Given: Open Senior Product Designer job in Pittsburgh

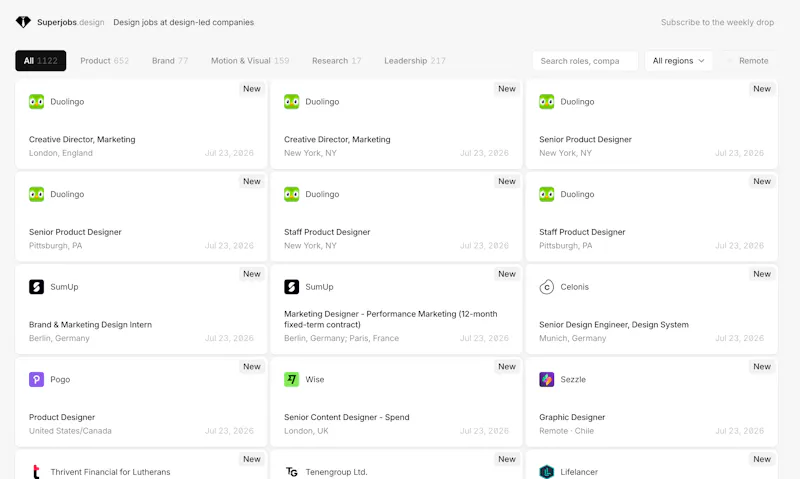Looking at the screenshot, I should pyautogui.click(x=141, y=217).
